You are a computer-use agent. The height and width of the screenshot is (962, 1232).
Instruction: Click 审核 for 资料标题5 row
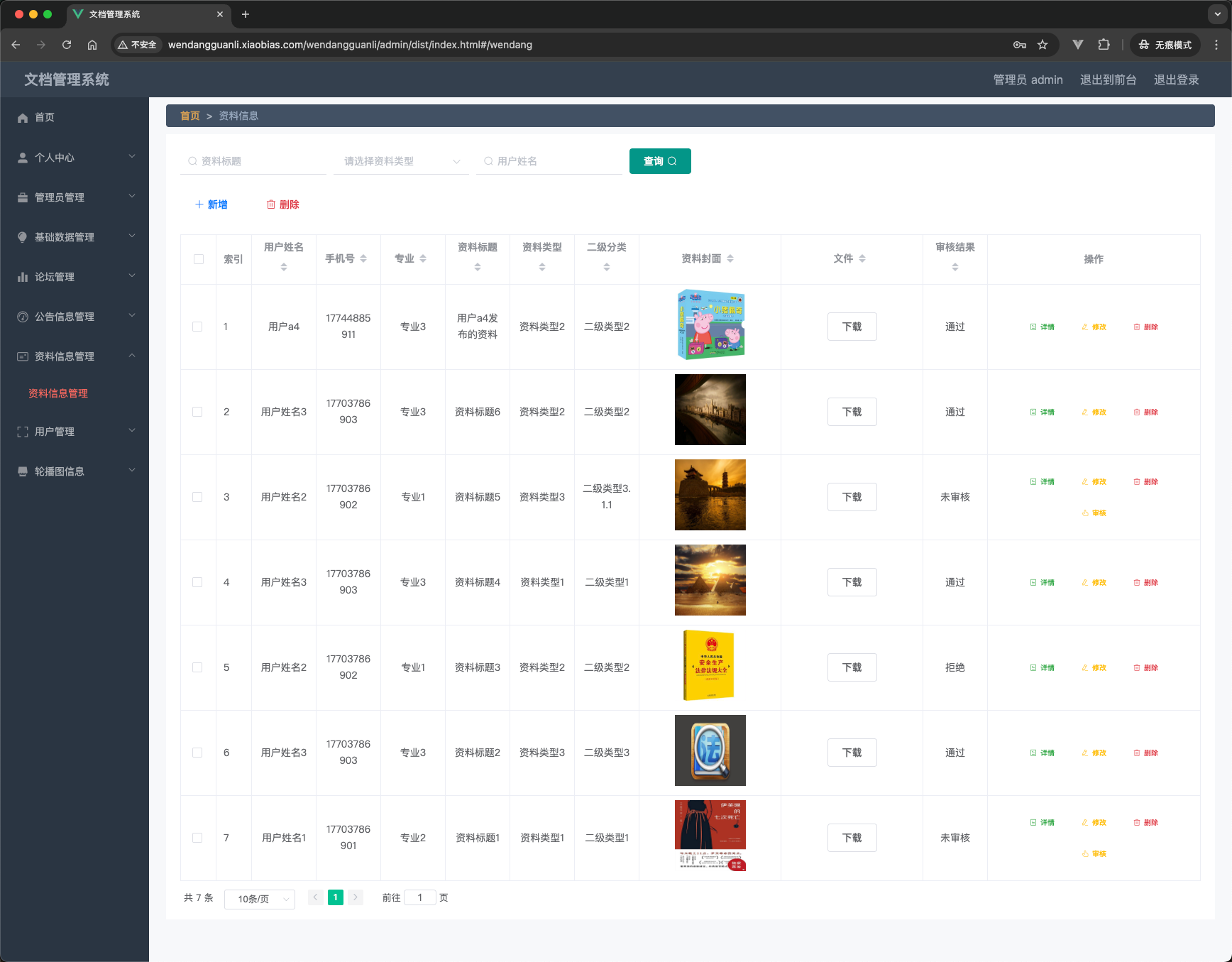click(1094, 513)
